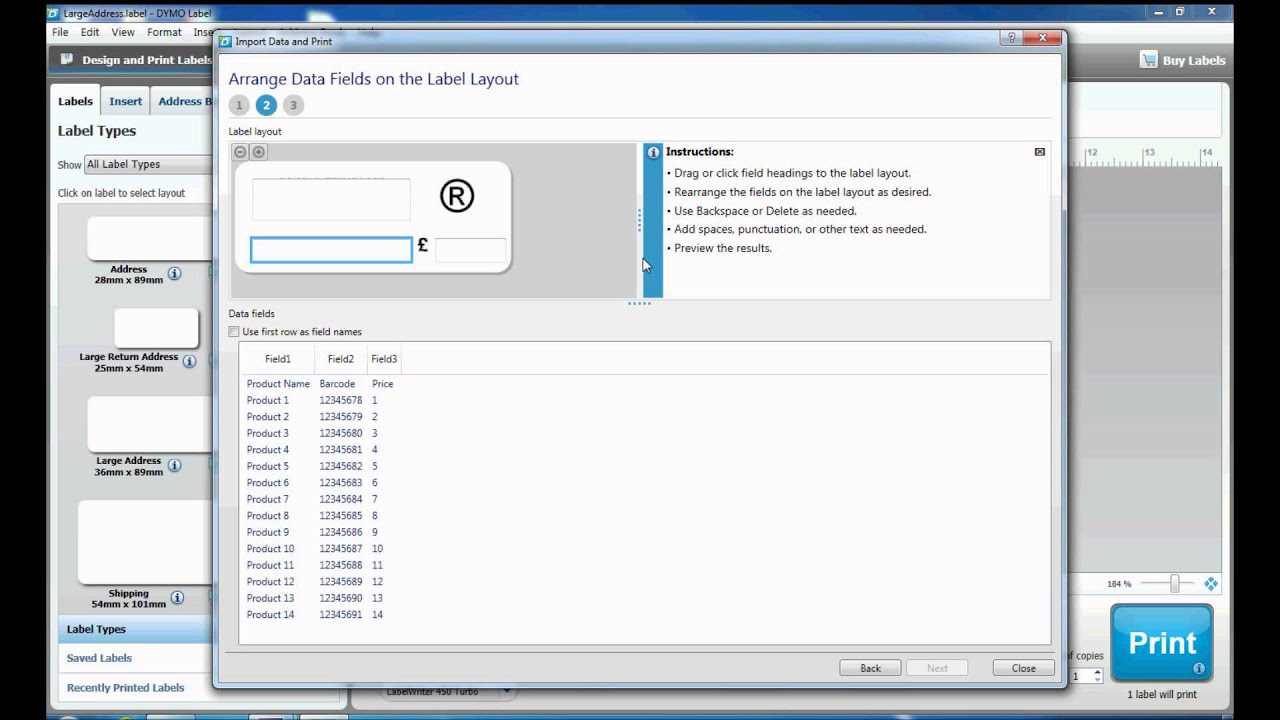This screenshot has height=720, width=1280.
Task: Open the View menu
Action: [x=123, y=32]
